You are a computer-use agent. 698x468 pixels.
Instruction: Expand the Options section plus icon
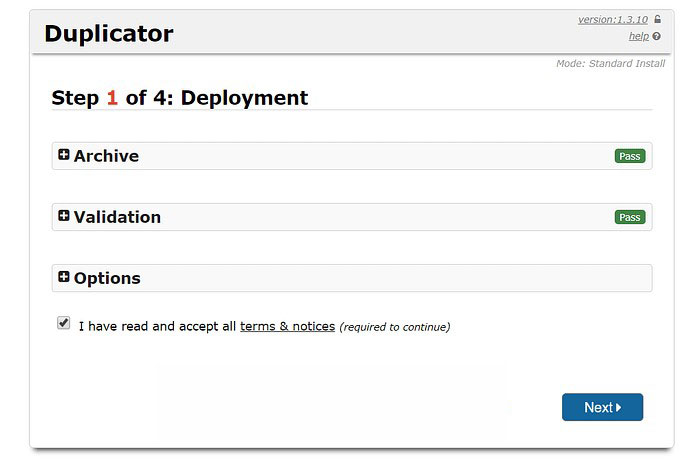[64, 277]
